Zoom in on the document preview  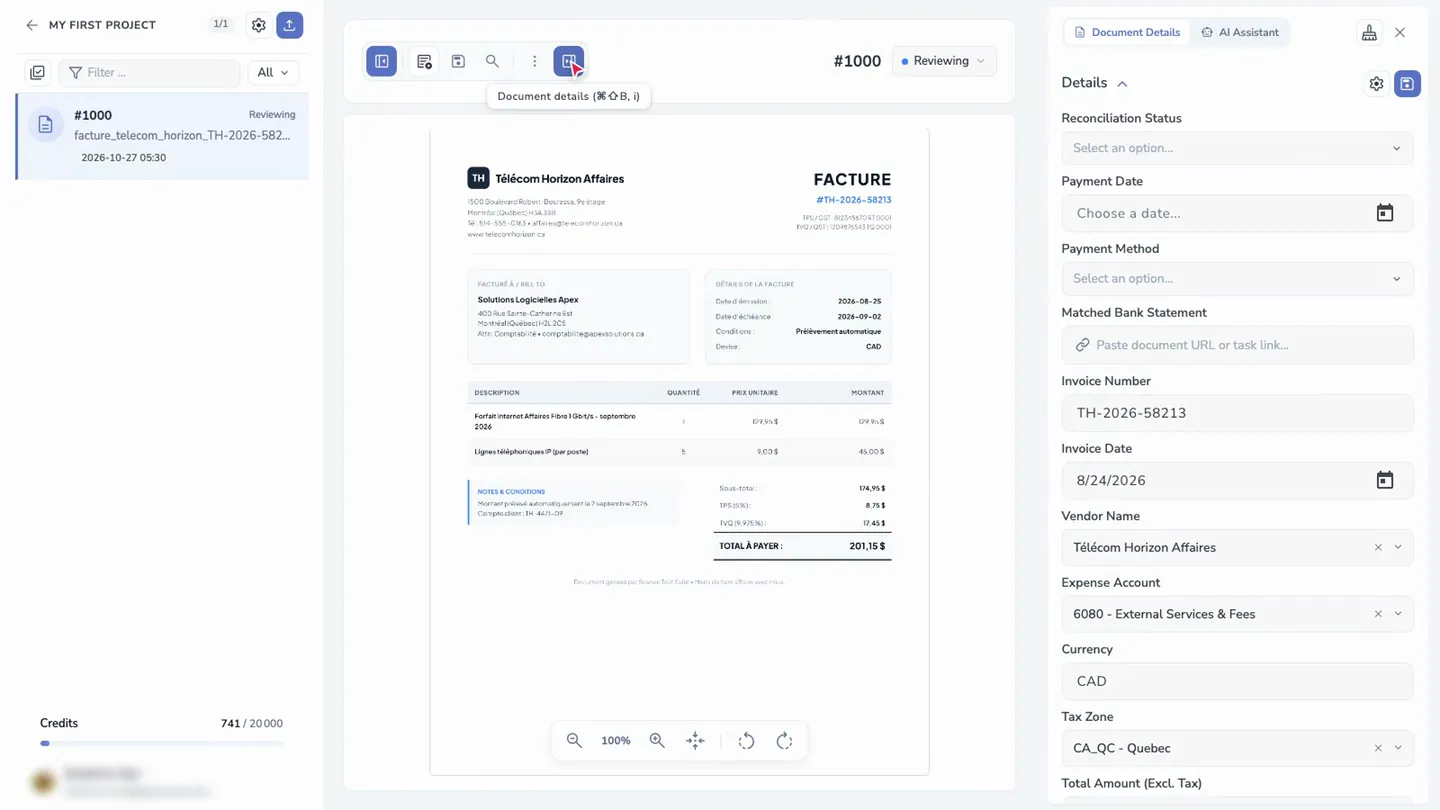pyautogui.click(x=657, y=741)
